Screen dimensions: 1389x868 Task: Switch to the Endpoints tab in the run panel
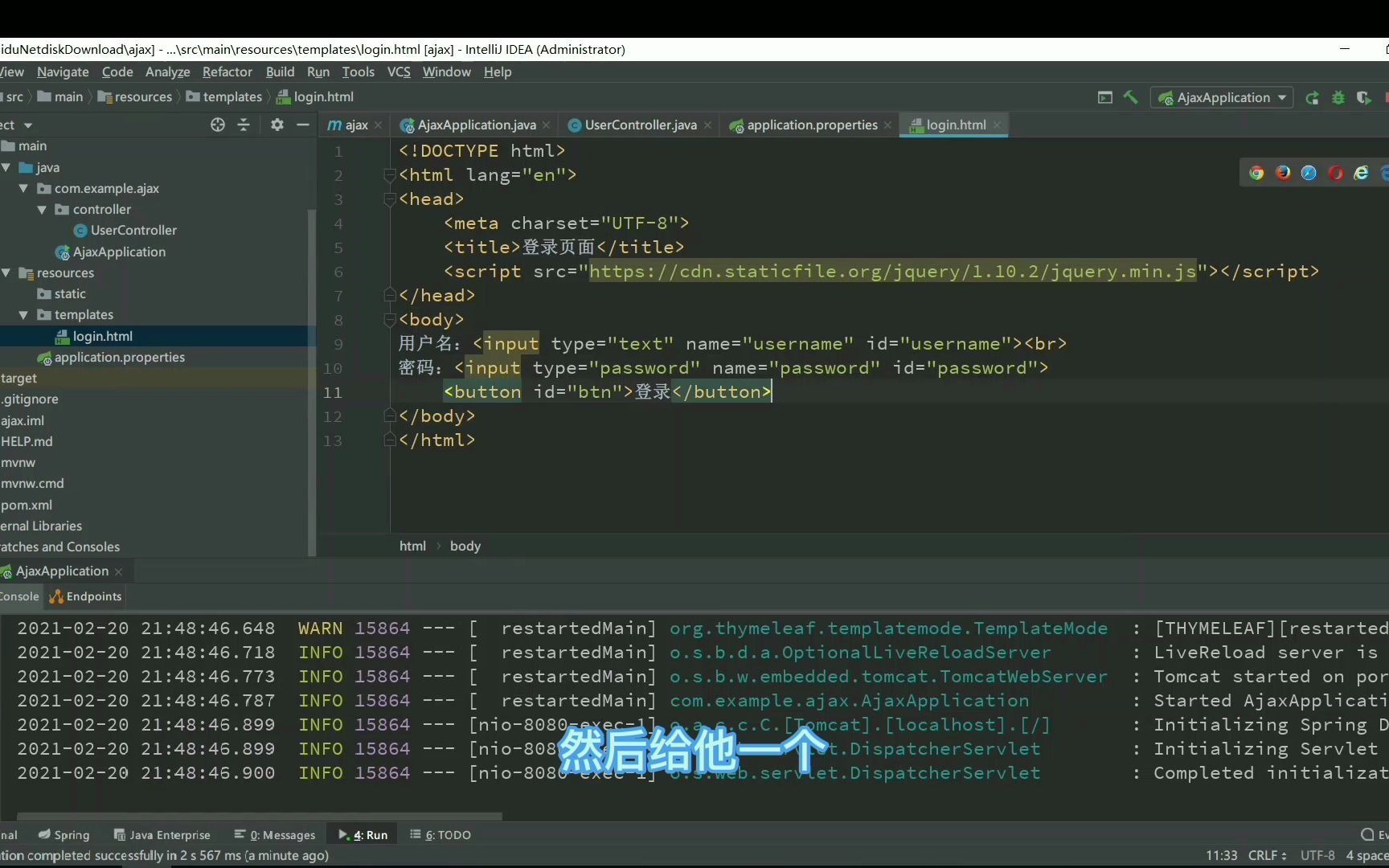point(85,596)
